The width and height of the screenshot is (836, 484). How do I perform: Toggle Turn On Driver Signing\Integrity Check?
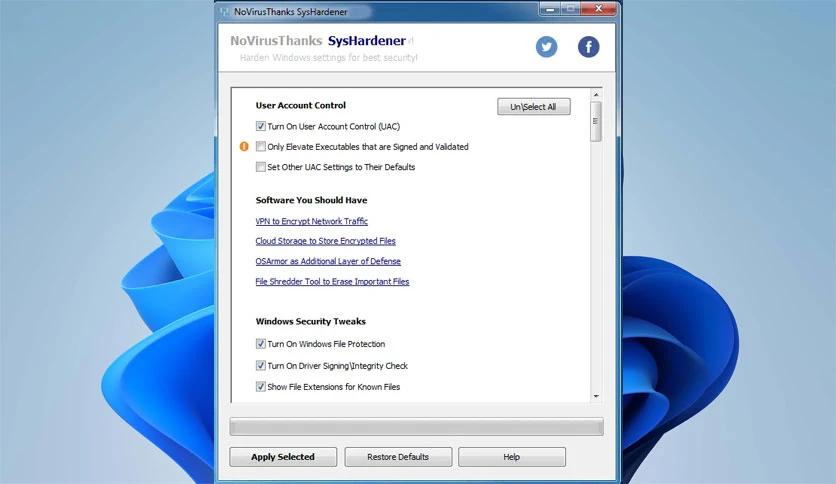[261, 366]
